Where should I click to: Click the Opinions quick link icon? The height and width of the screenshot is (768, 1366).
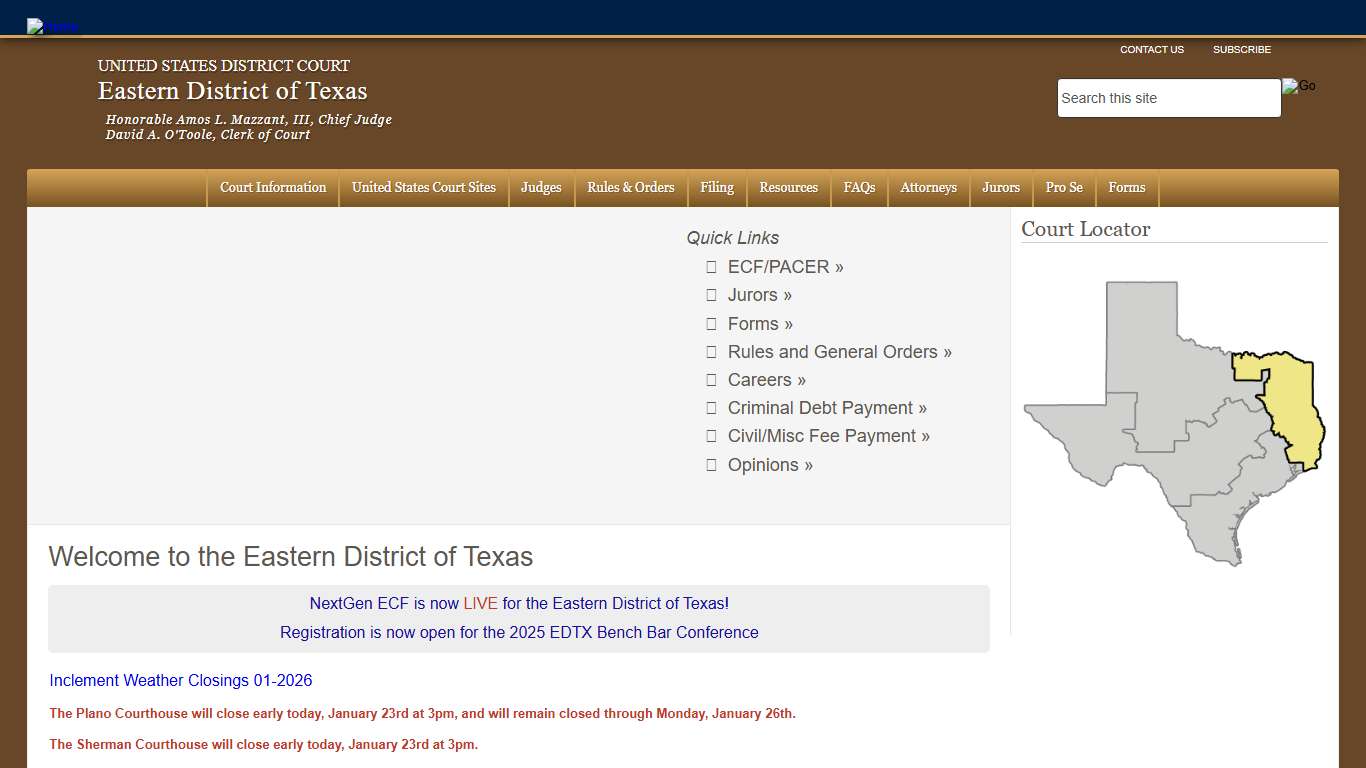click(711, 465)
